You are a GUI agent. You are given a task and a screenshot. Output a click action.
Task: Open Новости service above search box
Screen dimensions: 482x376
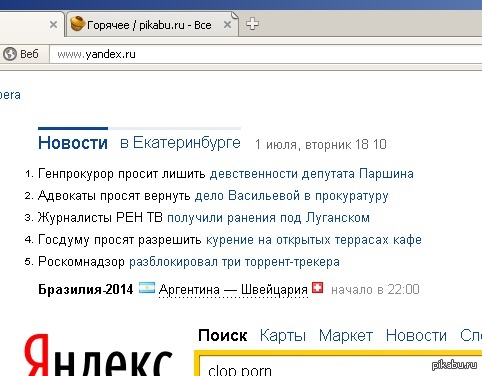point(416,335)
